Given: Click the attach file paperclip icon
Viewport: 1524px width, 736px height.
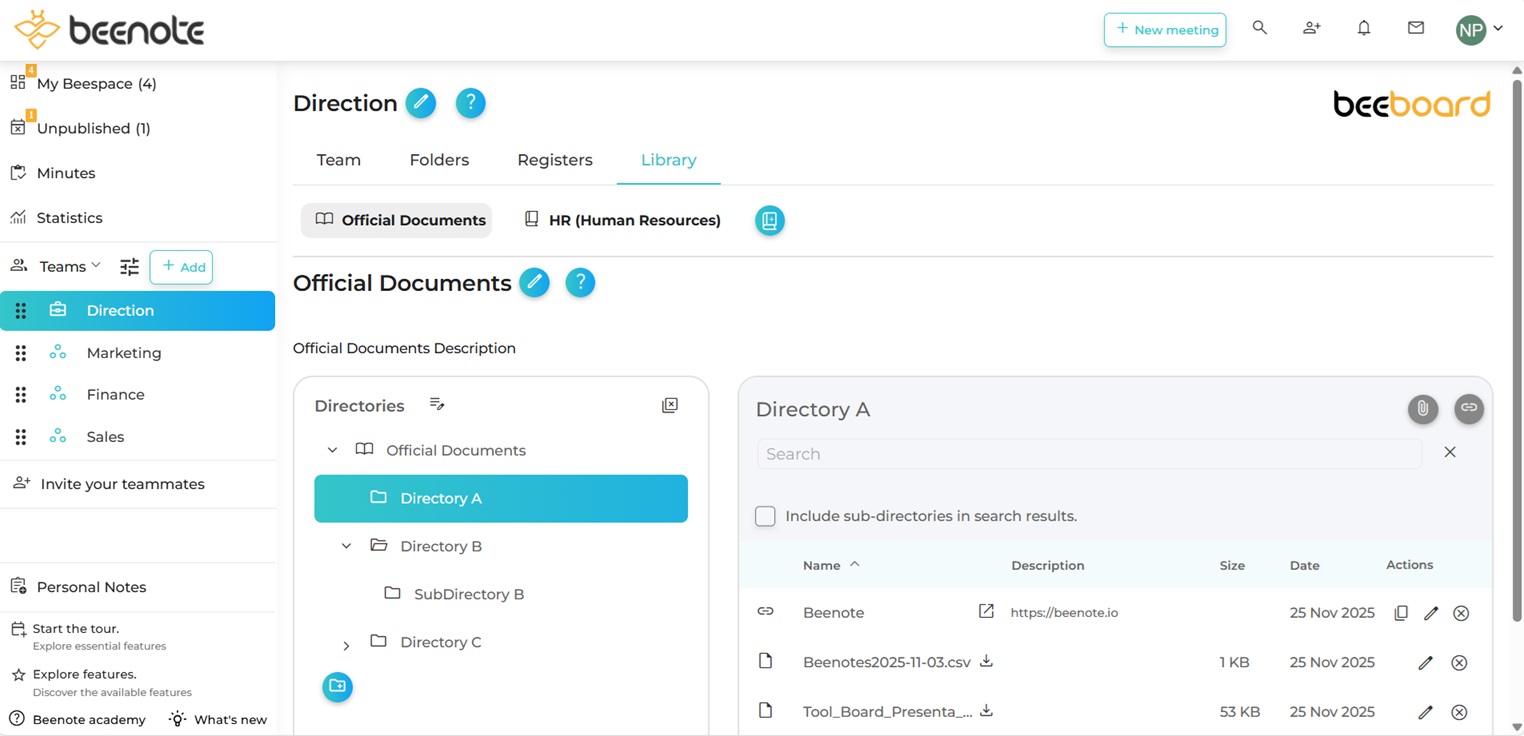Looking at the screenshot, I should [1422, 408].
